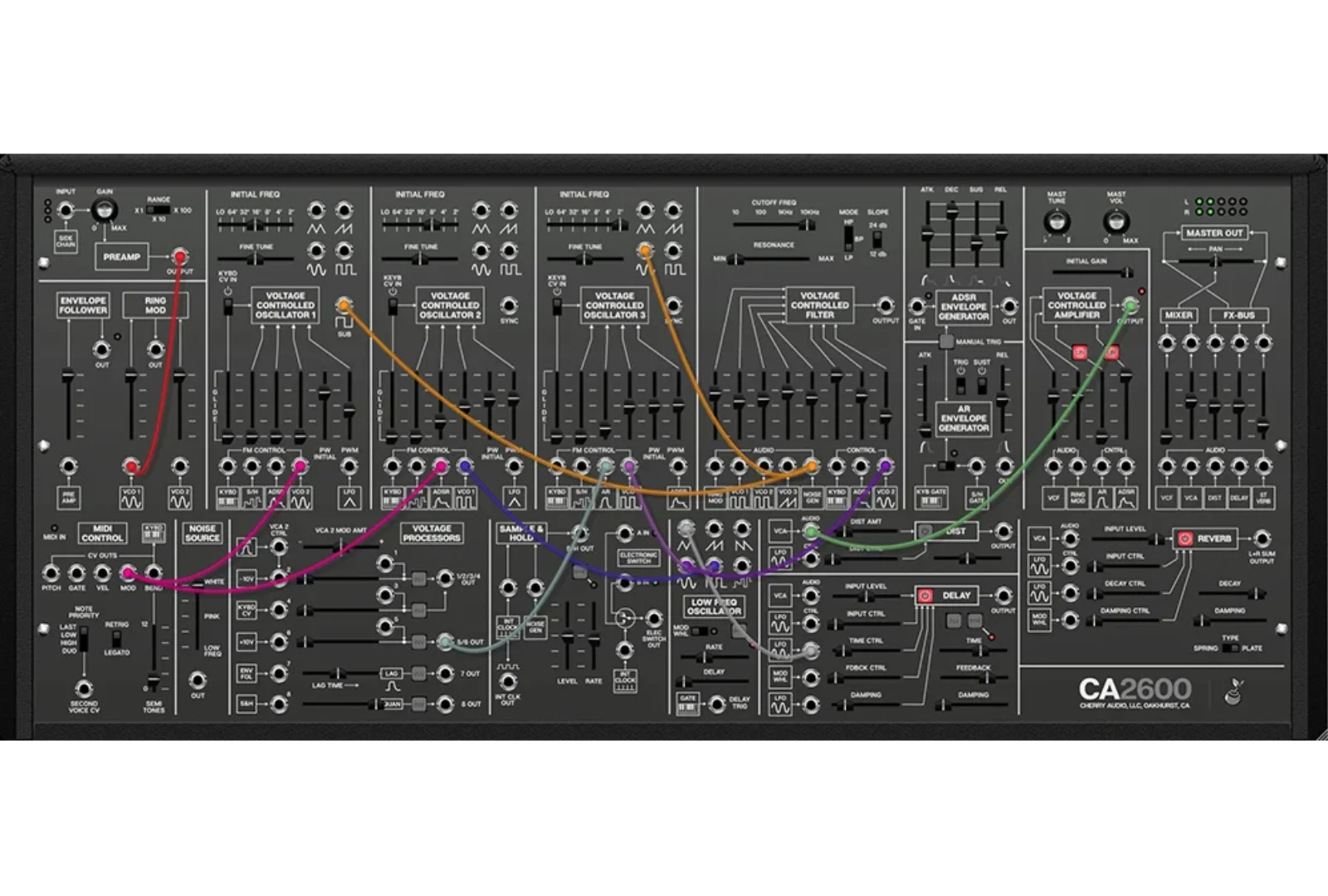Toggle the RETRIG/LEGATO switch
Image resolution: width=1328 pixels, height=896 pixels.
116,638
